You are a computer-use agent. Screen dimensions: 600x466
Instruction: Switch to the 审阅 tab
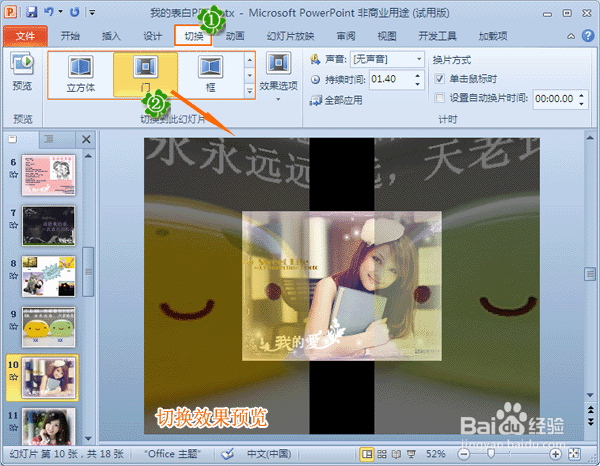[x=346, y=36]
